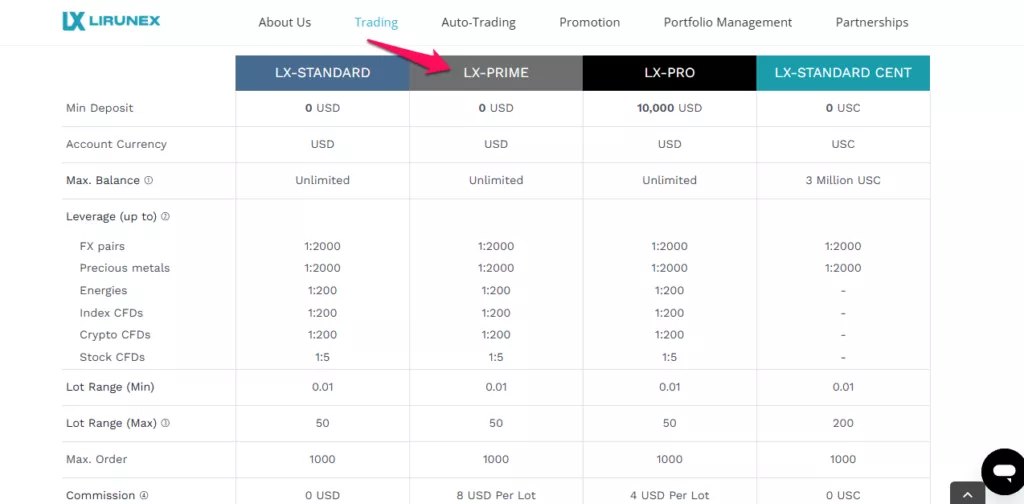This screenshot has height=504, width=1024.
Task: Click the Min Deposit row label
Action: click(99, 108)
